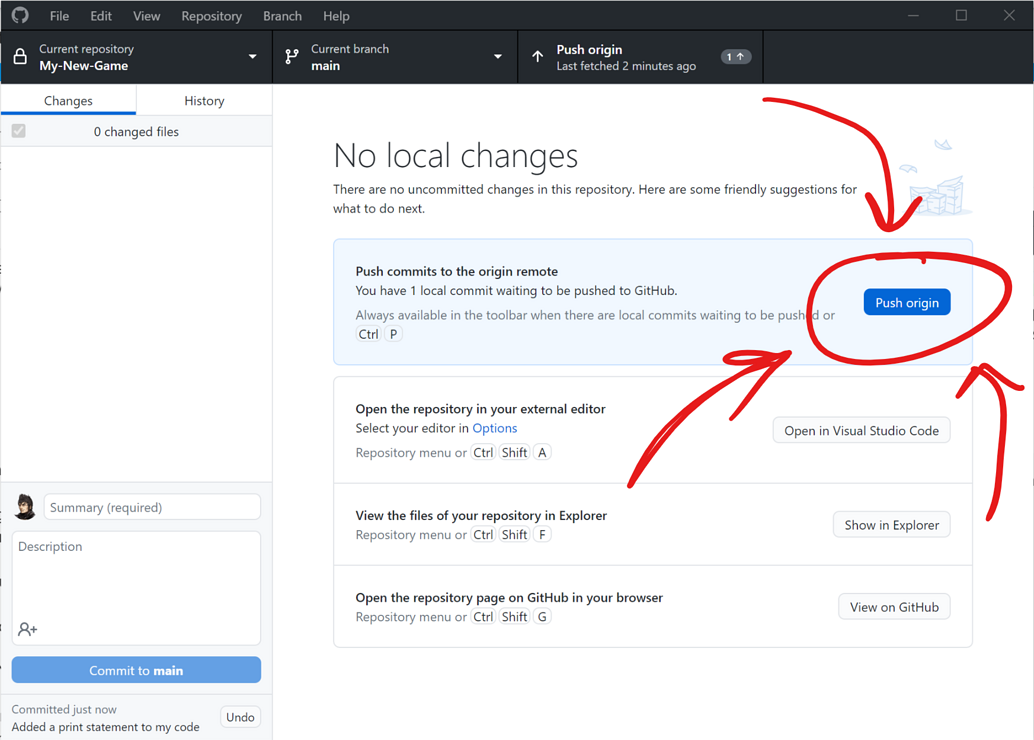Click the Show in Explorer button
Image resolution: width=1034 pixels, height=740 pixels.
click(892, 524)
